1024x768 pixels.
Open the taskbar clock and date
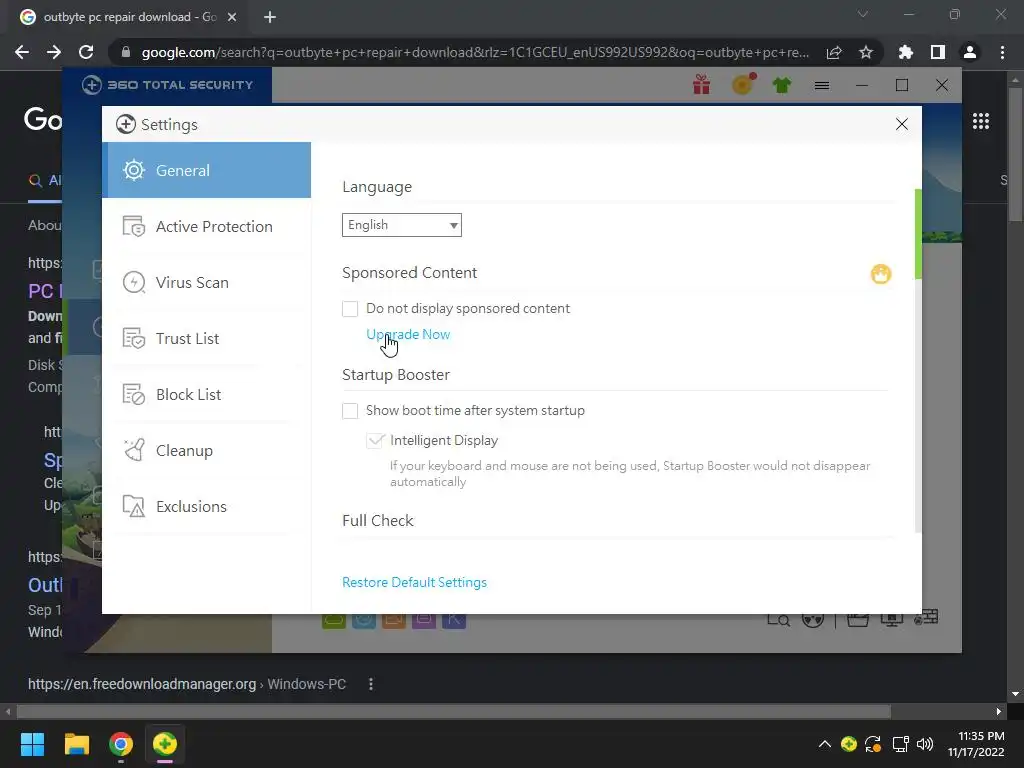coord(976,744)
